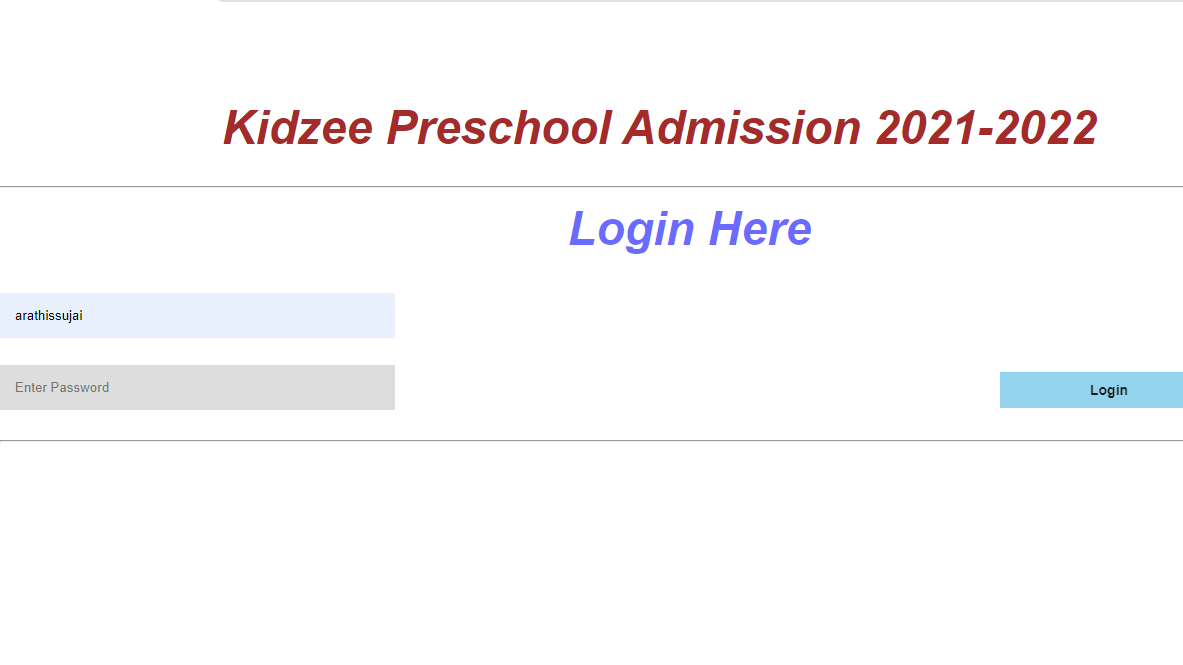The height and width of the screenshot is (665, 1183).
Task: Click the Login button
Action: [1091, 389]
